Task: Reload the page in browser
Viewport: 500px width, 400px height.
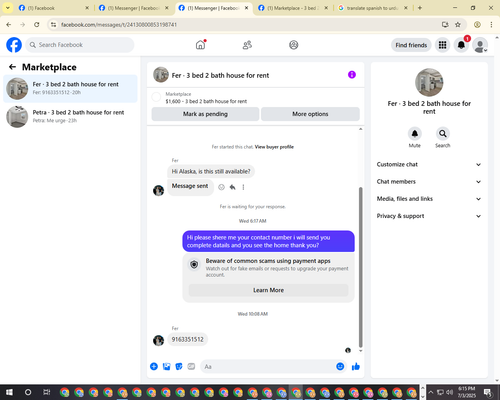Action: click(x=37, y=24)
